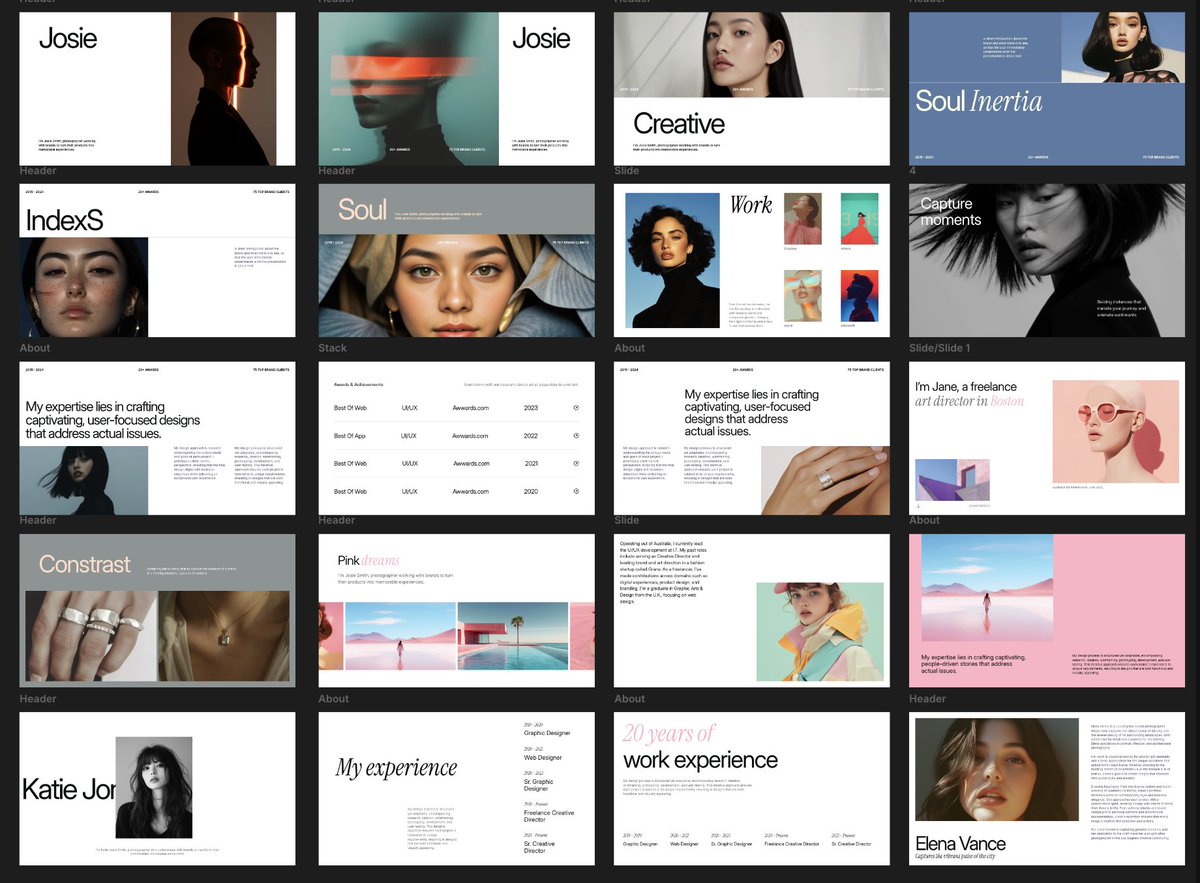Click the circular arrow icon in the 2022 Best Of App row
The width and height of the screenshot is (1200, 883).
[x=576, y=436]
